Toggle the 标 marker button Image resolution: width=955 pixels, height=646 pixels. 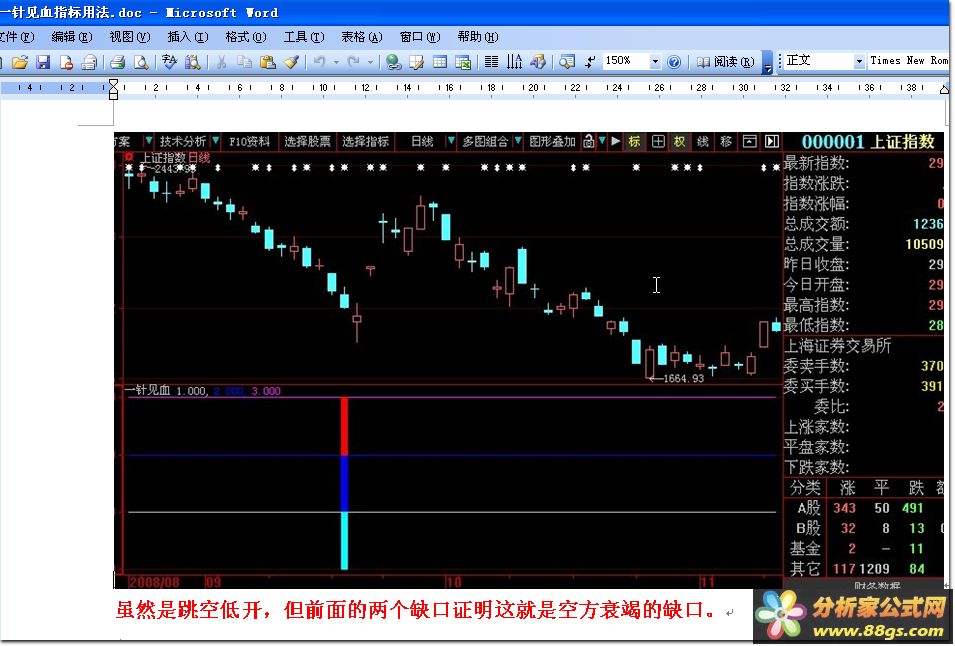pyautogui.click(x=634, y=141)
